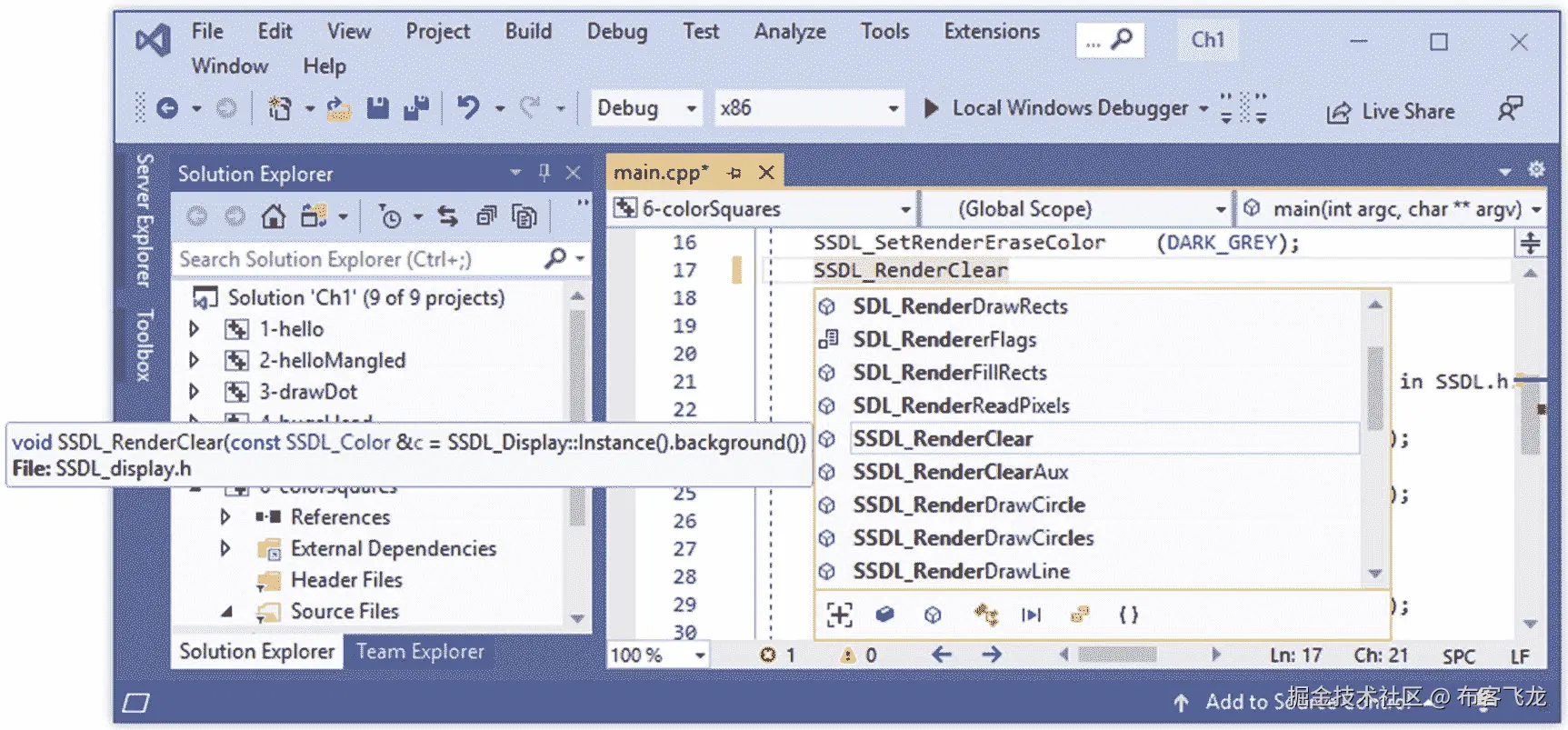1568x730 pixels.
Task: Toggle IntelliSense filter with wrench symbols
Action: point(985,615)
